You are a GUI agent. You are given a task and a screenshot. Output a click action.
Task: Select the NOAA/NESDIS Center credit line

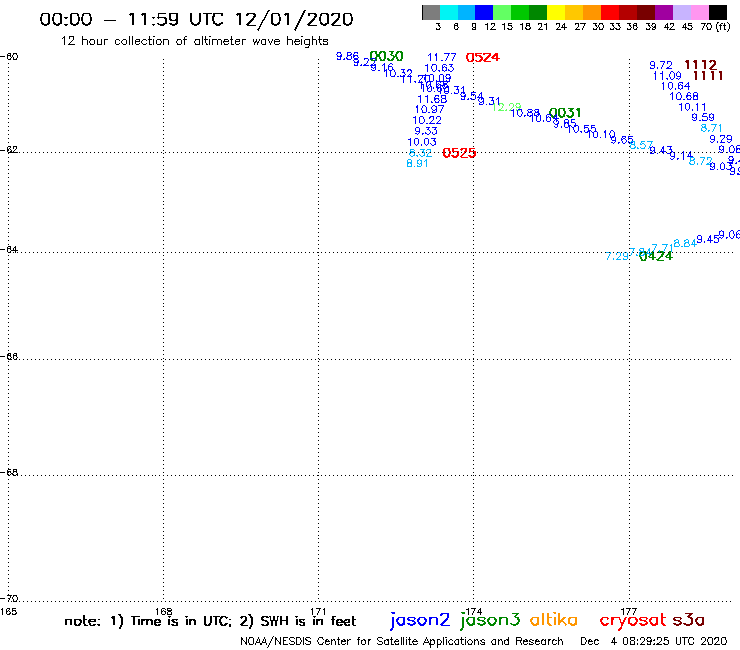(402, 642)
